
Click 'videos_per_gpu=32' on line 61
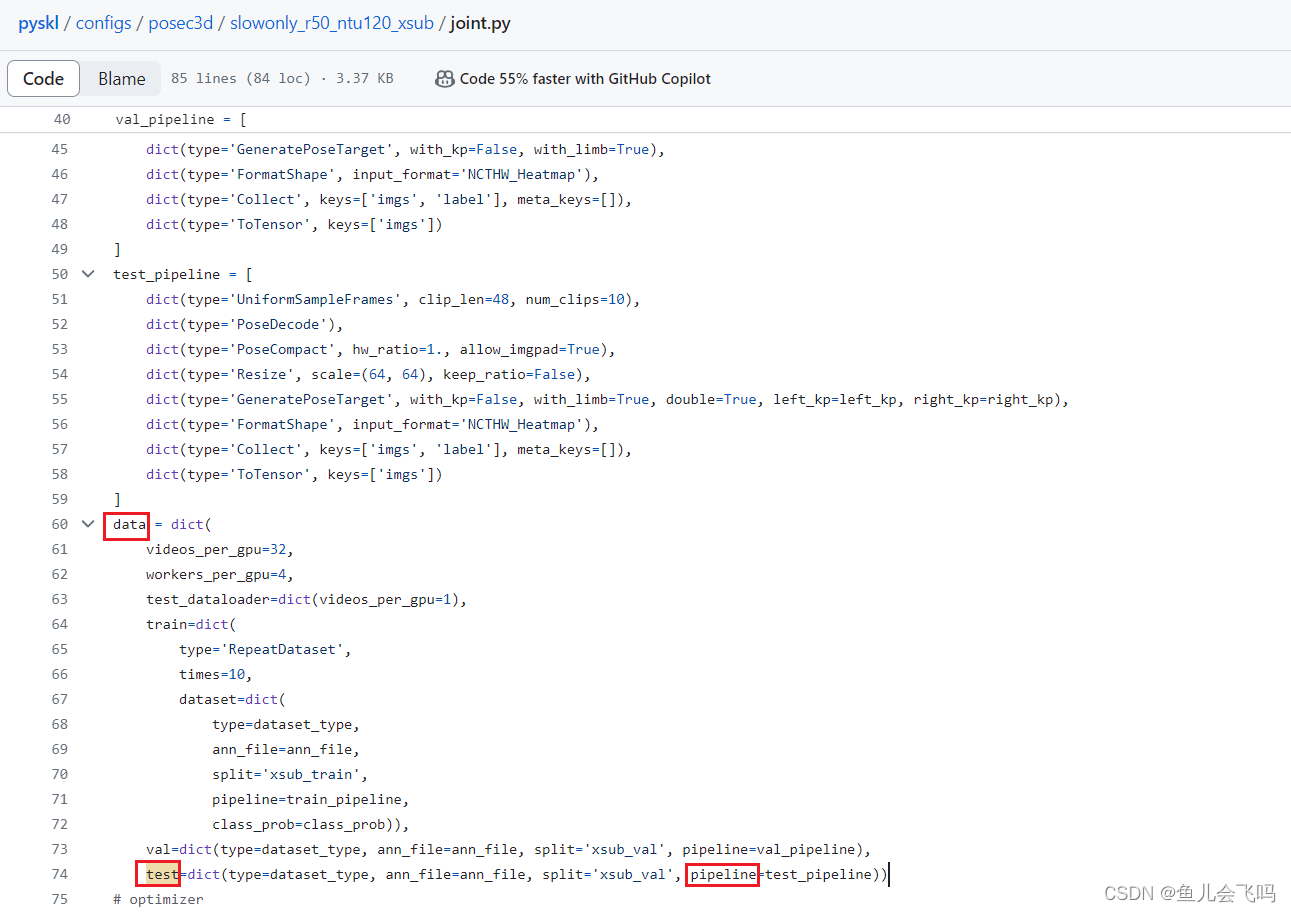point(216,549)
